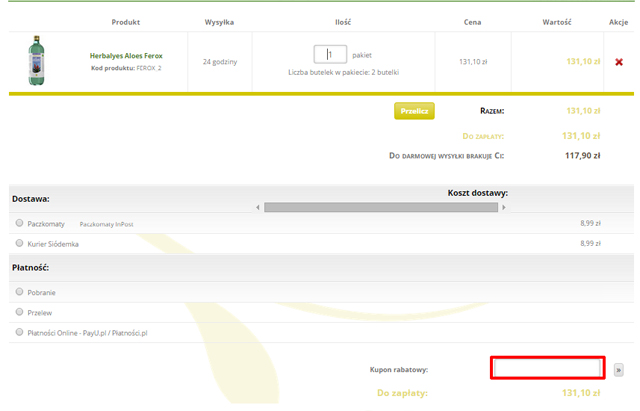Click the scrollbar's left arrow
Viewport: 640px width, 411px height.
point(258,207)
